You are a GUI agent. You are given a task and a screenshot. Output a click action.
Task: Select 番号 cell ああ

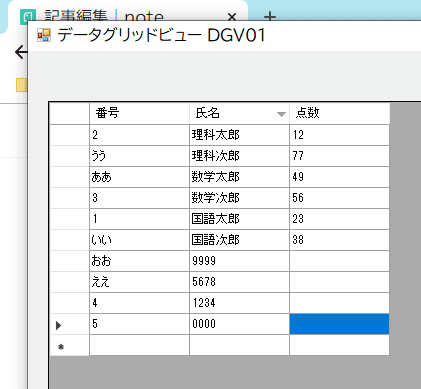point(139,177)
